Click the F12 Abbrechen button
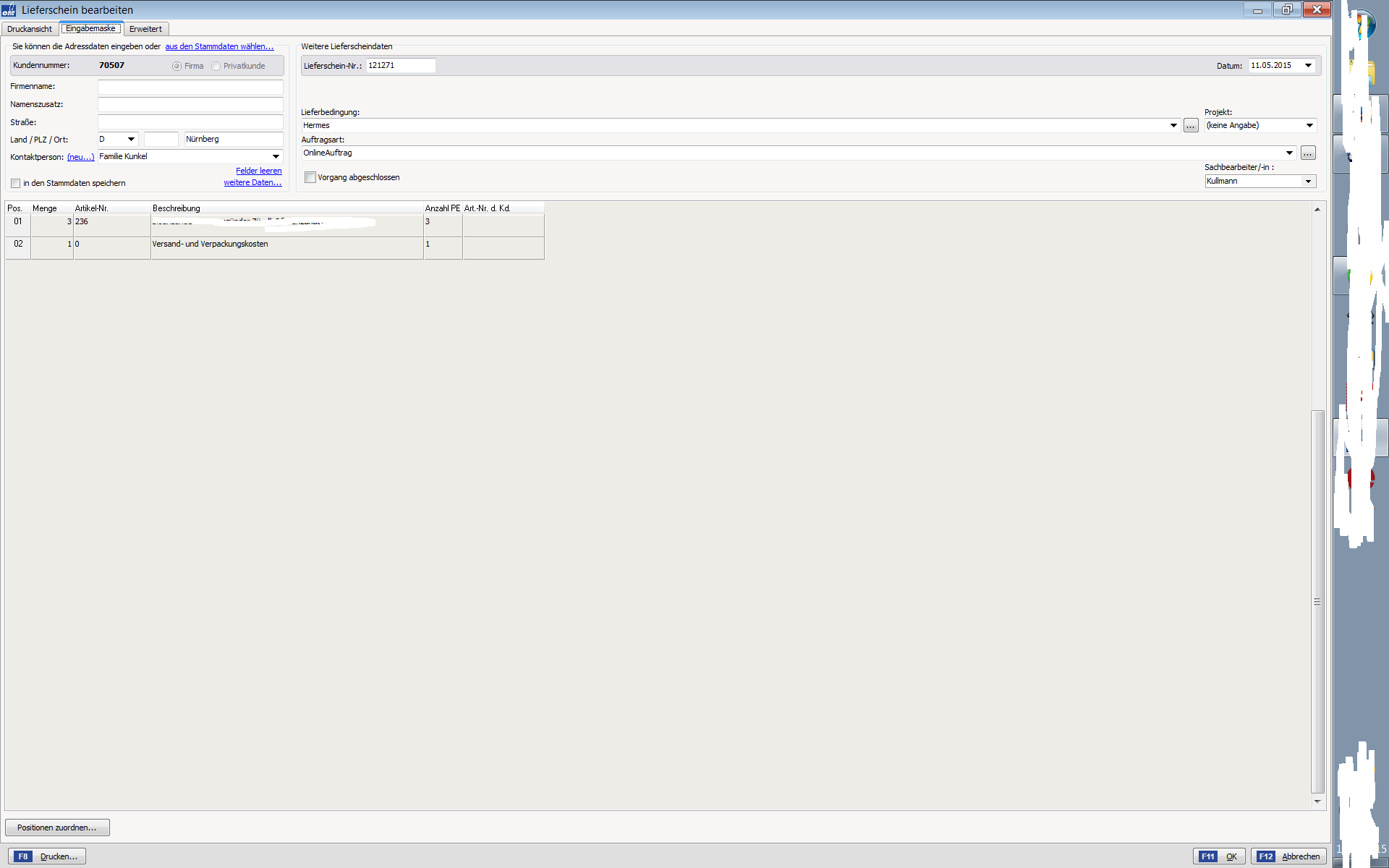 1288,856
